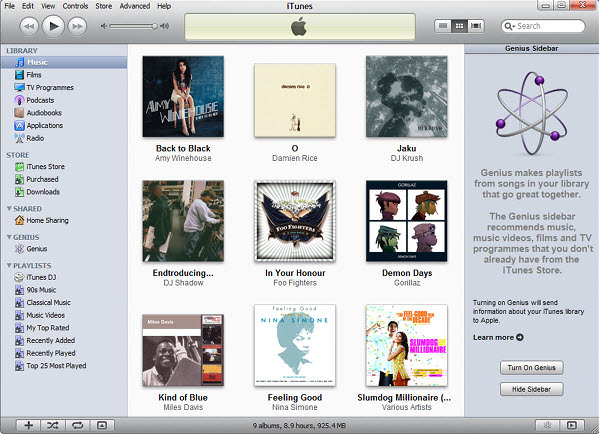Viewport: 599px width, 434px height.
Task: Toggle the sidebar show/hide button at bottom right
Action: 571,425
